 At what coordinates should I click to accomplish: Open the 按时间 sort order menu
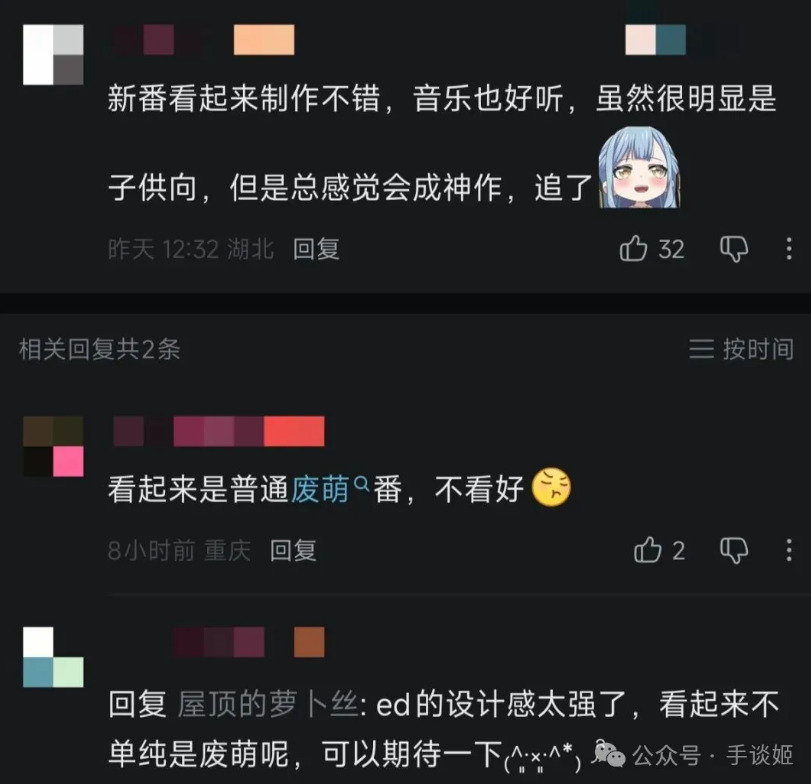[x=741, y=349]
